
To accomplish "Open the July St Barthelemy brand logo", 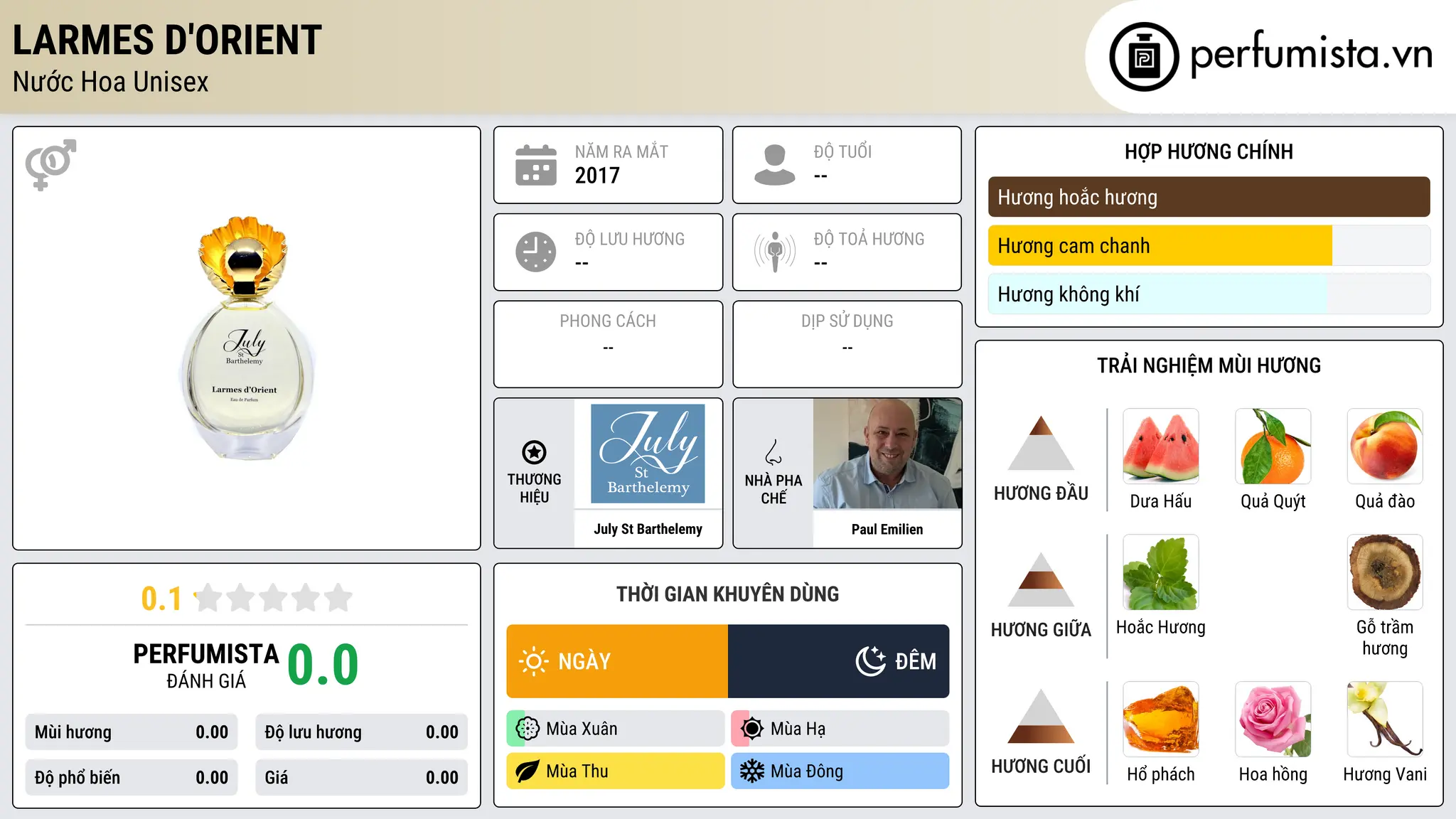I will 648,454.
